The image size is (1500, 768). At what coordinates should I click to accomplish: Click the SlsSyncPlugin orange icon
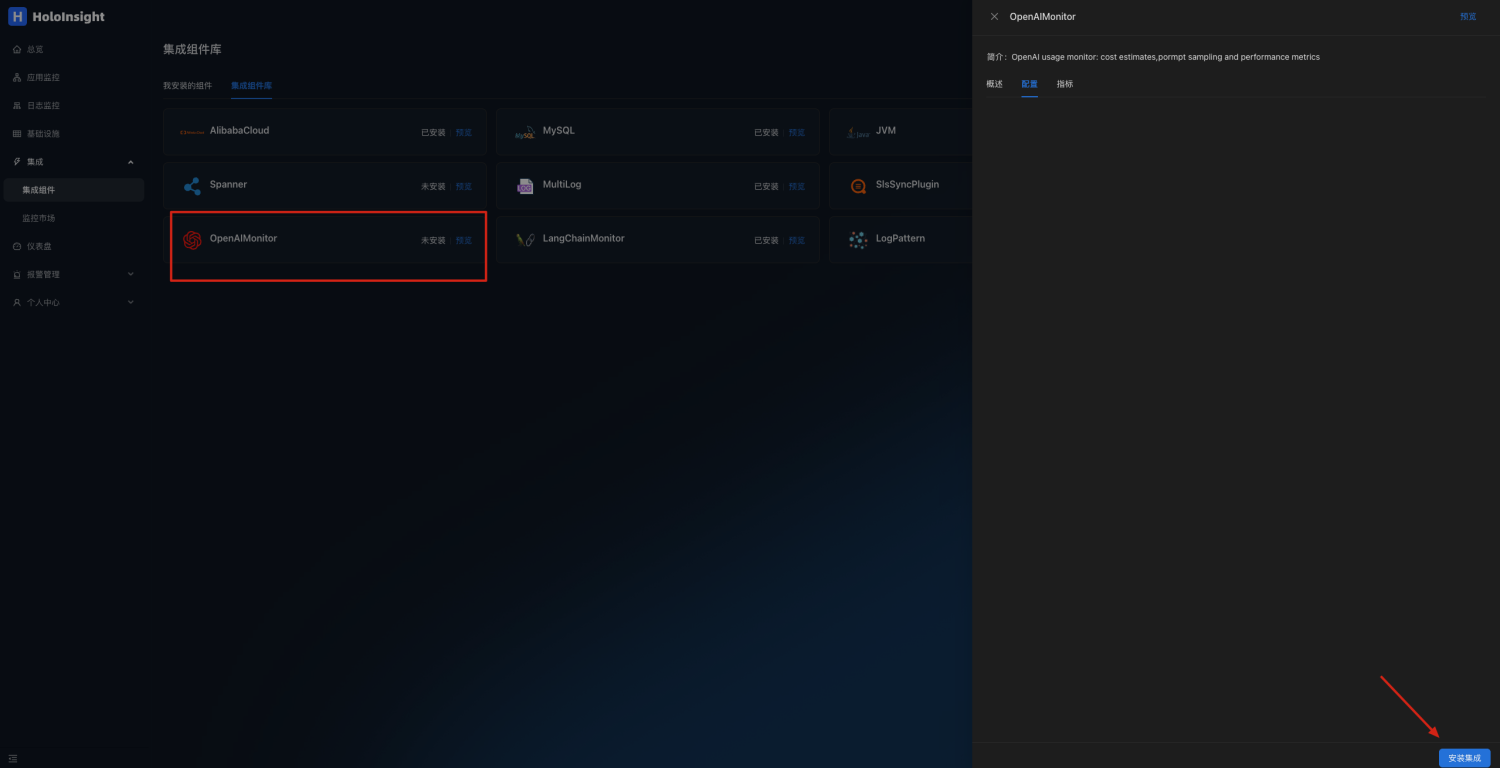[858, 186]
